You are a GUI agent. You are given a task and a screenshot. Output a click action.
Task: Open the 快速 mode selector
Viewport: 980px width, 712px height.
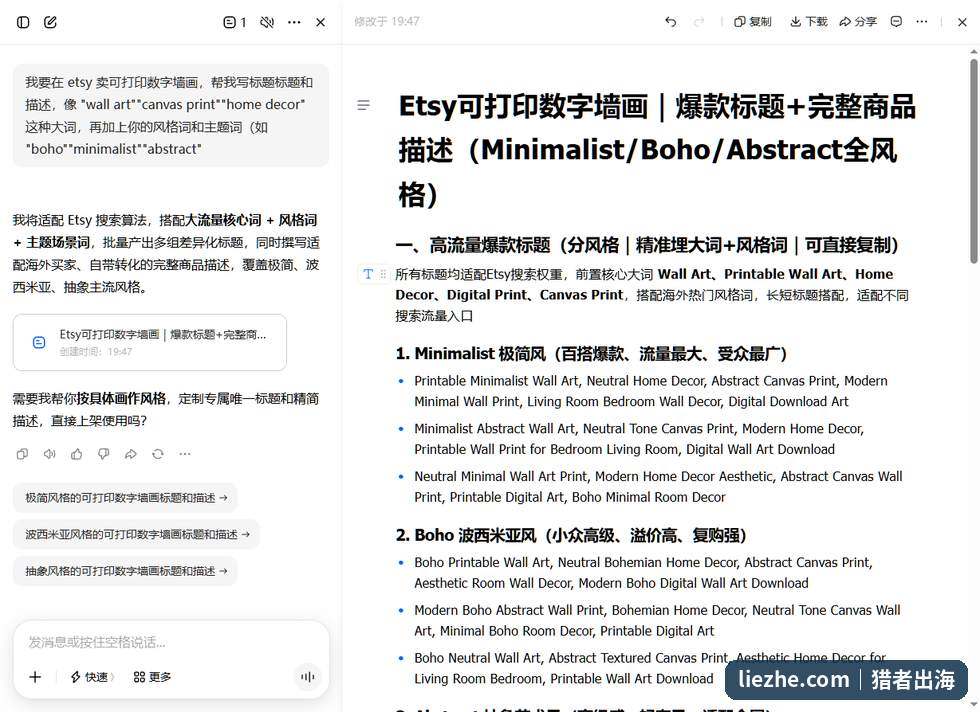92,677
